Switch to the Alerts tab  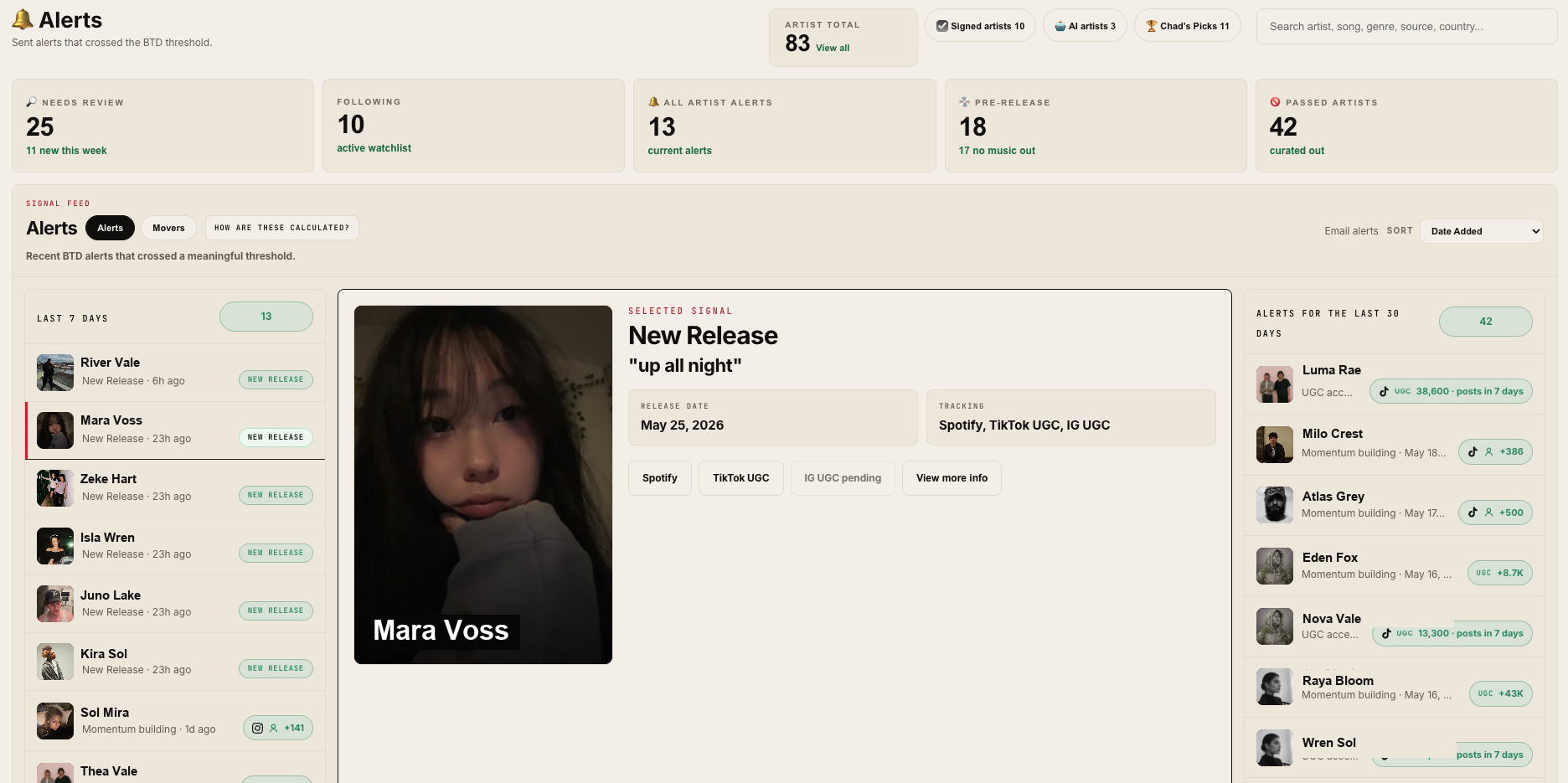110,228
